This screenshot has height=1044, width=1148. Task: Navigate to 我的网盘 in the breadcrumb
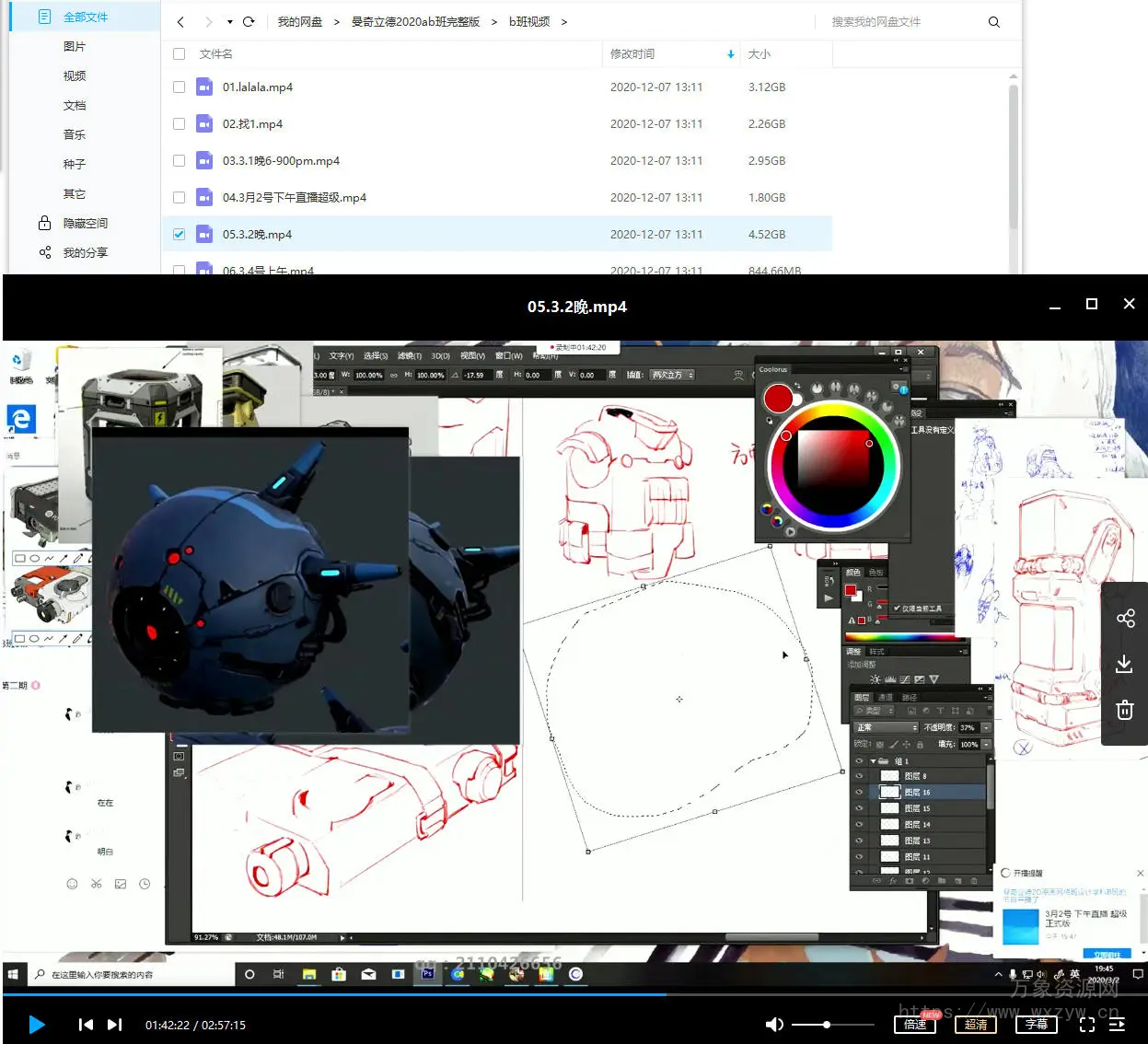[300, 22]
